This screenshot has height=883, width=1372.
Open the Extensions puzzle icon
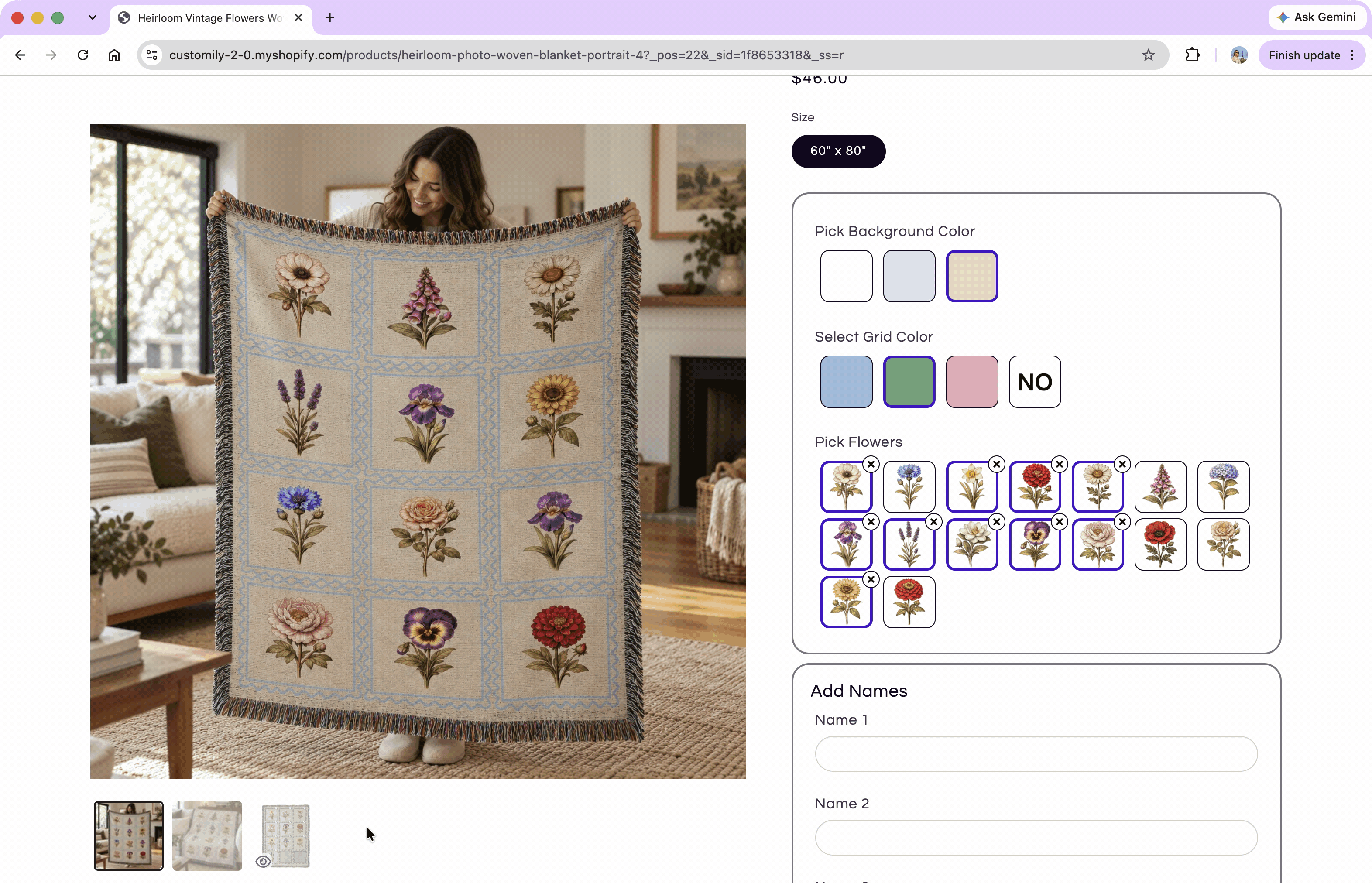pyautogui.click(x=1193, y=55)
